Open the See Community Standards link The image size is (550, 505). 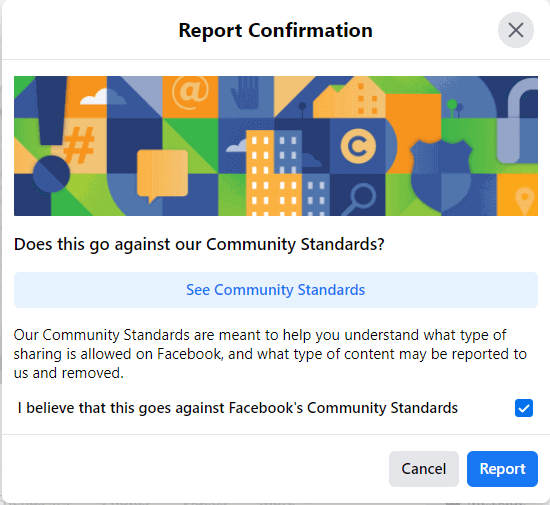coord(276,290)
